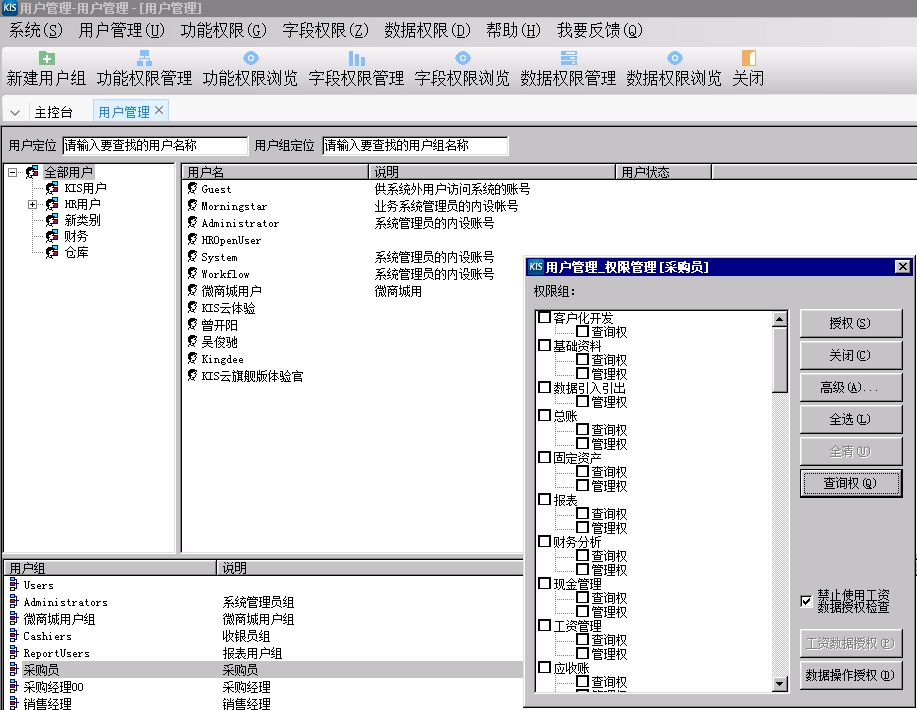Viewport: 917px width, 710px height.
Task: Click the 关闭 toolbar icon
Action: 749,58
